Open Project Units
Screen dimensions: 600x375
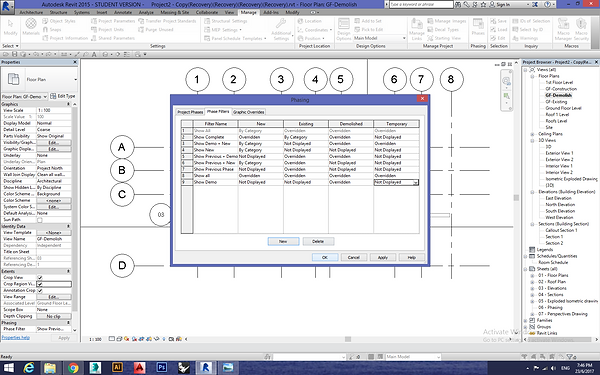(107, 29)
